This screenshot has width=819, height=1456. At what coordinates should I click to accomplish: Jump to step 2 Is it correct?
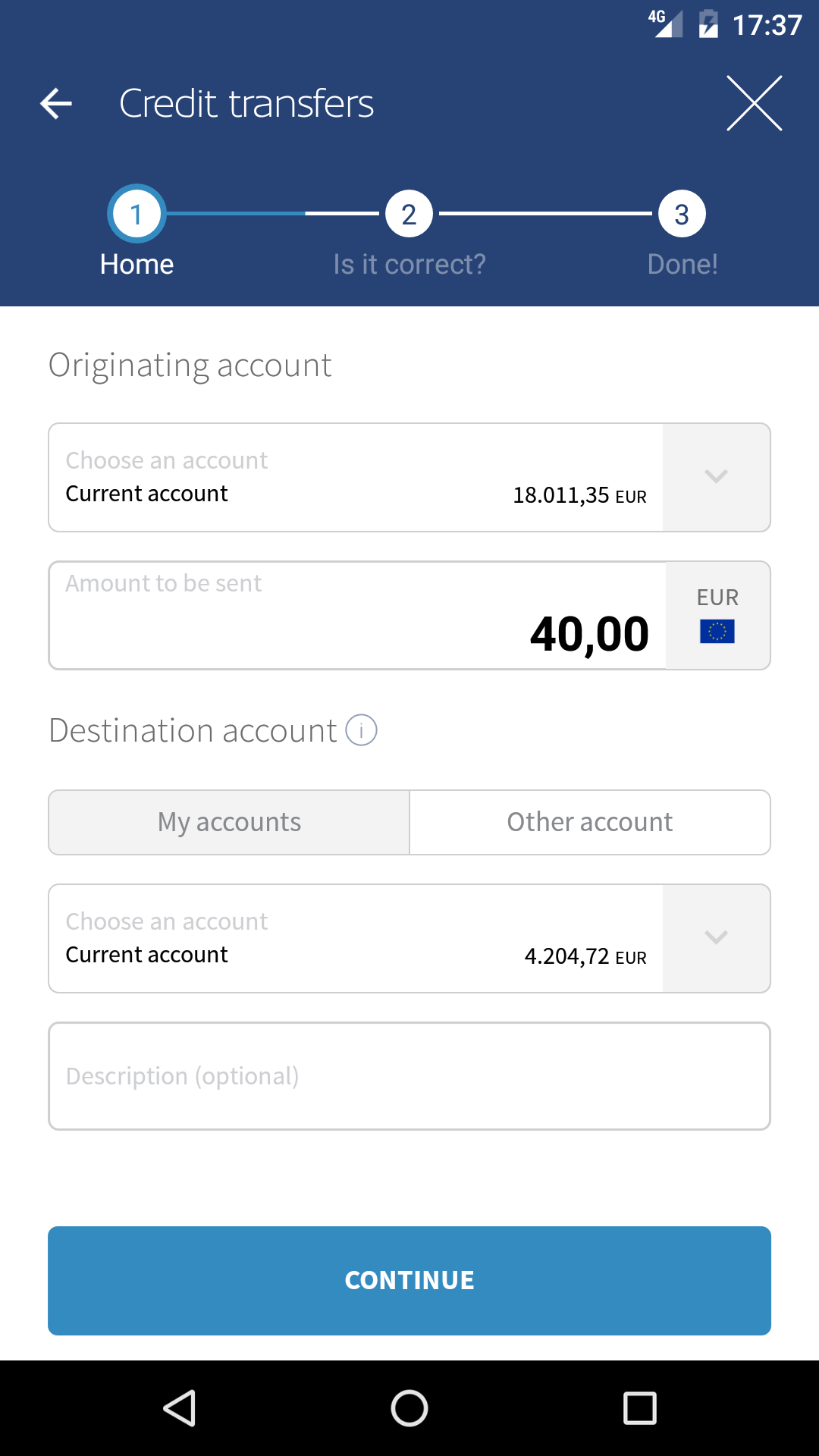pyautogui.click(x=409, y=215)
